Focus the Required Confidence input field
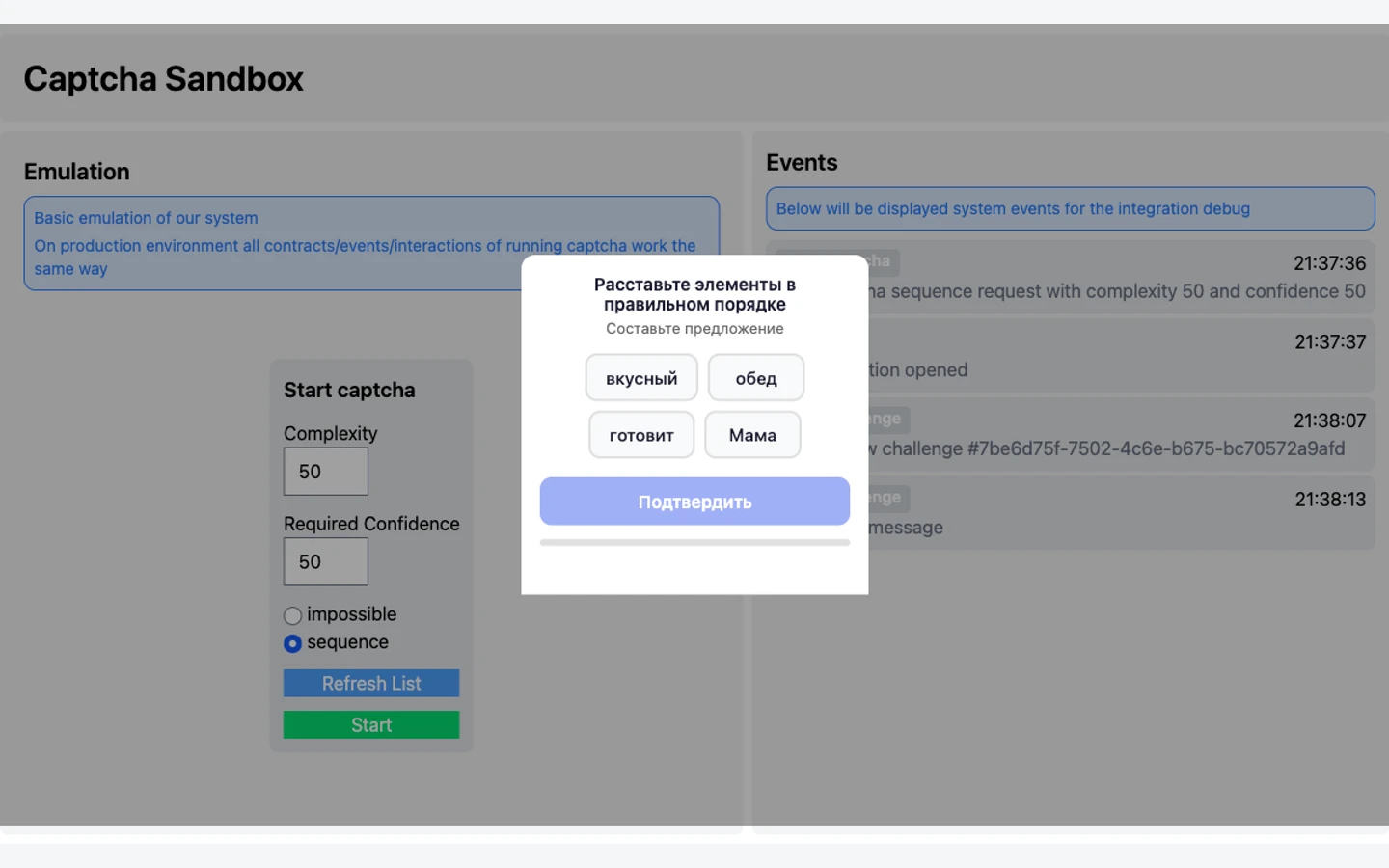This screenshot has height=868, width=1389. [x=326, y=561]
